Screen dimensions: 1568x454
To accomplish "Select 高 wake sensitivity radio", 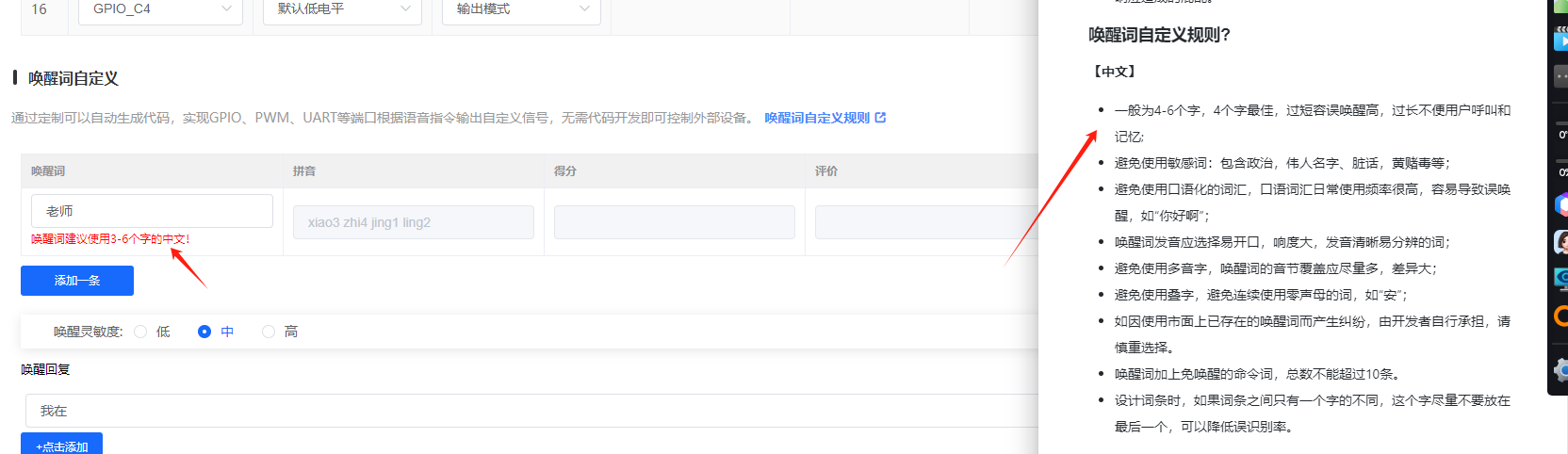I will (269, 332).
